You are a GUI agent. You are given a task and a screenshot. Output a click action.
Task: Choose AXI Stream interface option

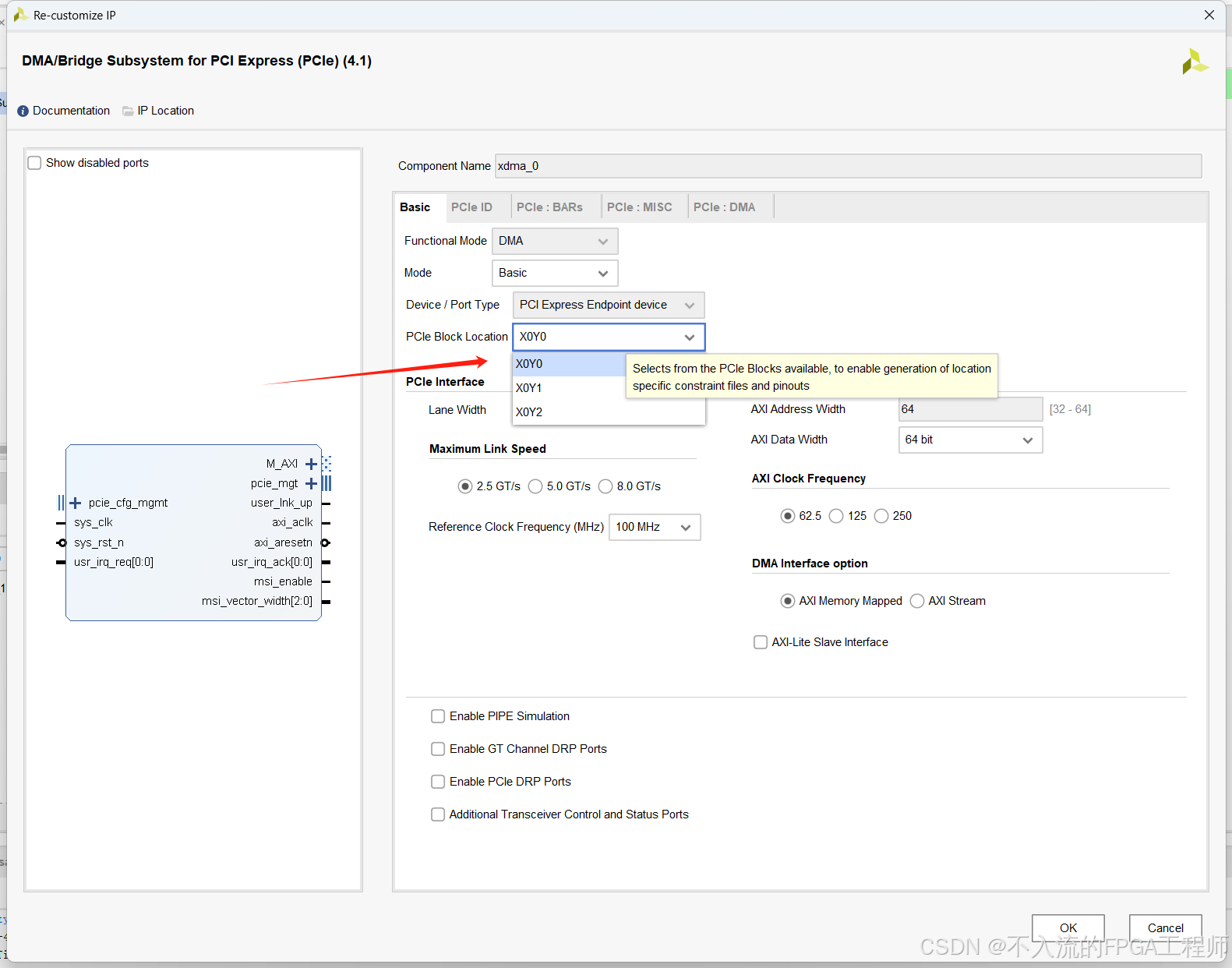tap(917, 601)
